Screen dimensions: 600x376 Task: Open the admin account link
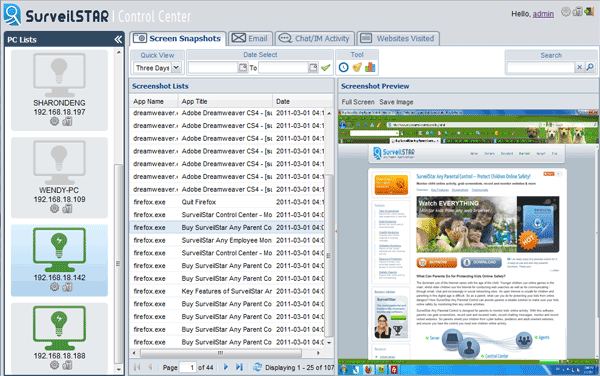click(543, 14)
